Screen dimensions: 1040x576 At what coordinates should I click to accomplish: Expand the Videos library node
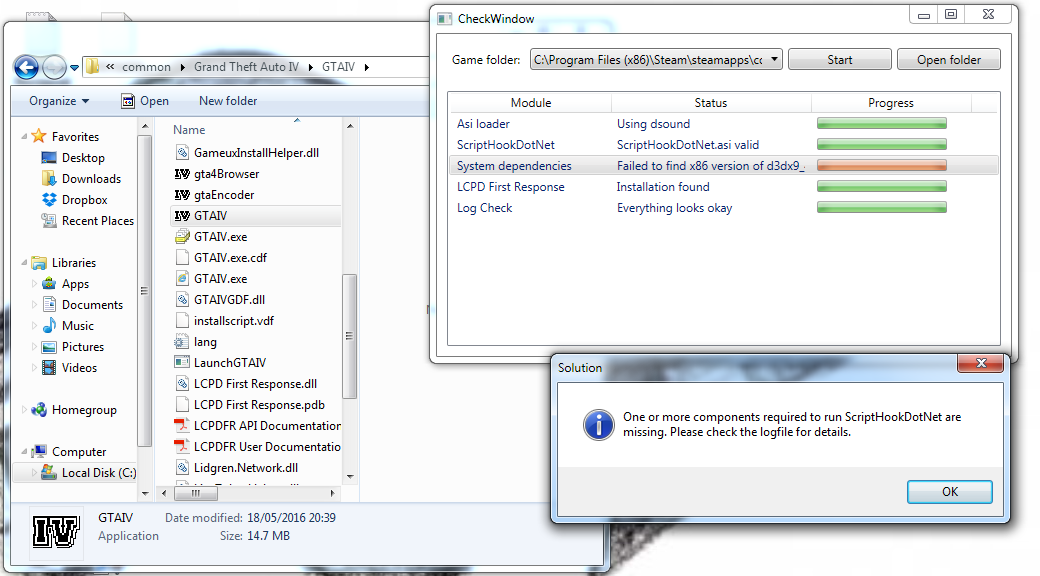pyautogui.click(x=34, y=368)
